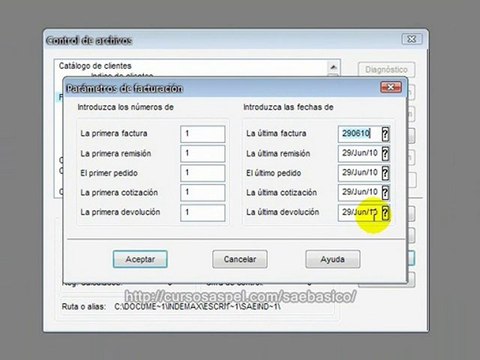Screen dimensions: 480x360
Task: Click the El último pedido date field
Action: pyautogui.click(x=359, y=173)
